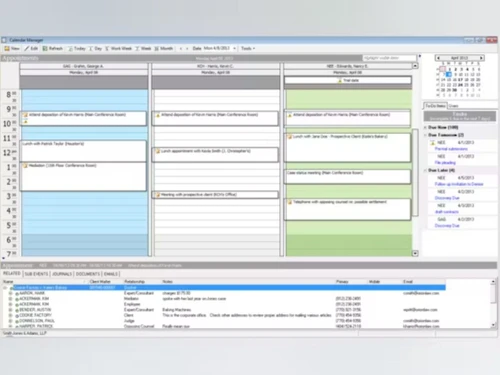Go to next month in mini calendar
The height and width of the screenshot is (375, 500).
[x=481, y=58]
